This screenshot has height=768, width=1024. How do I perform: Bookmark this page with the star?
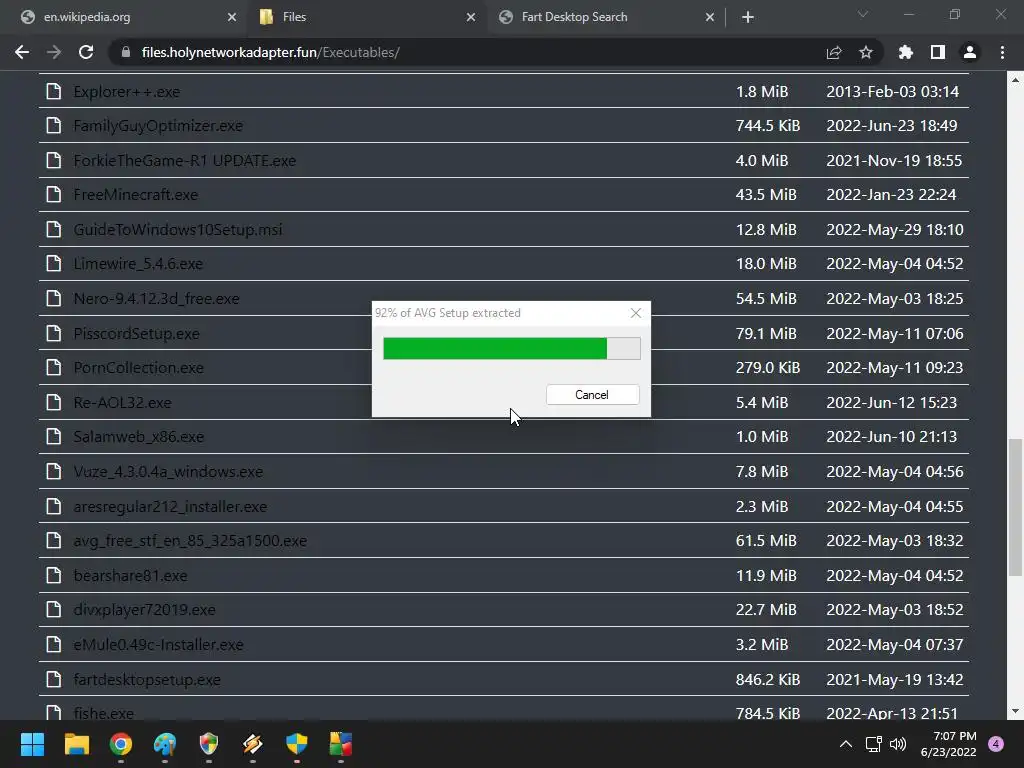866,52
